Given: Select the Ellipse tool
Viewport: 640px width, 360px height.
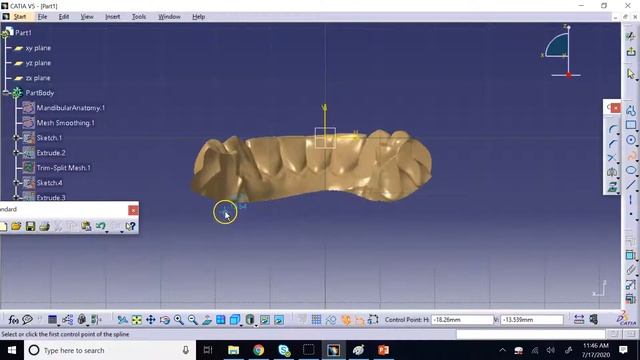Looking at the screenshot, I should 631,170.
